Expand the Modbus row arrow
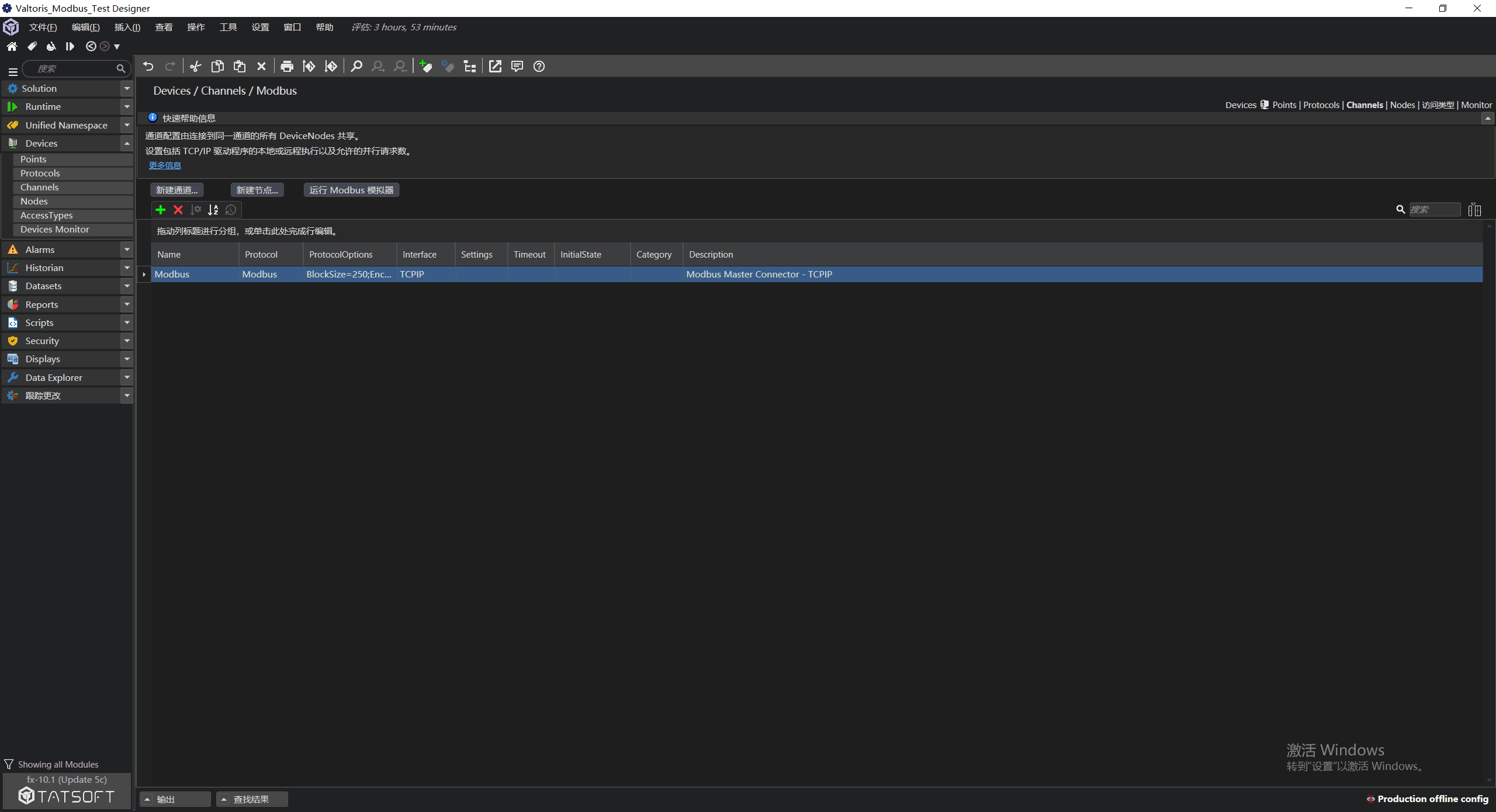 click(x=144, y=275)
